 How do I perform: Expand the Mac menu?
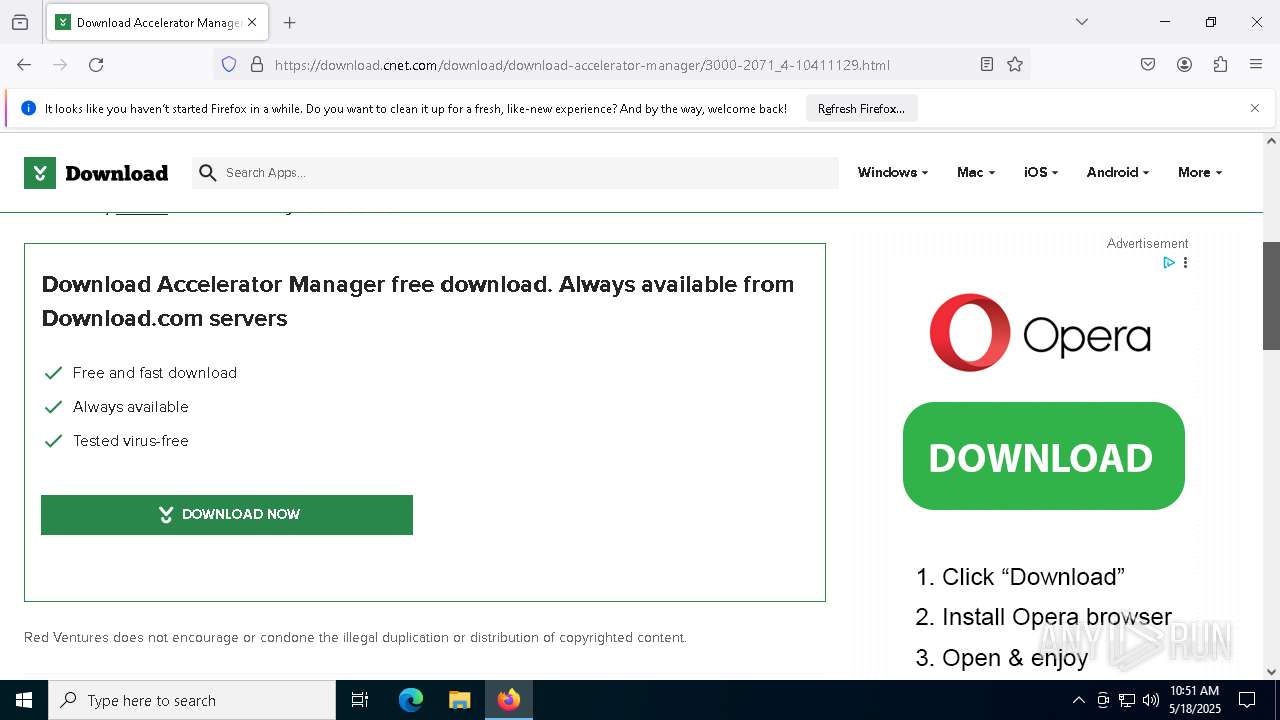976,172
